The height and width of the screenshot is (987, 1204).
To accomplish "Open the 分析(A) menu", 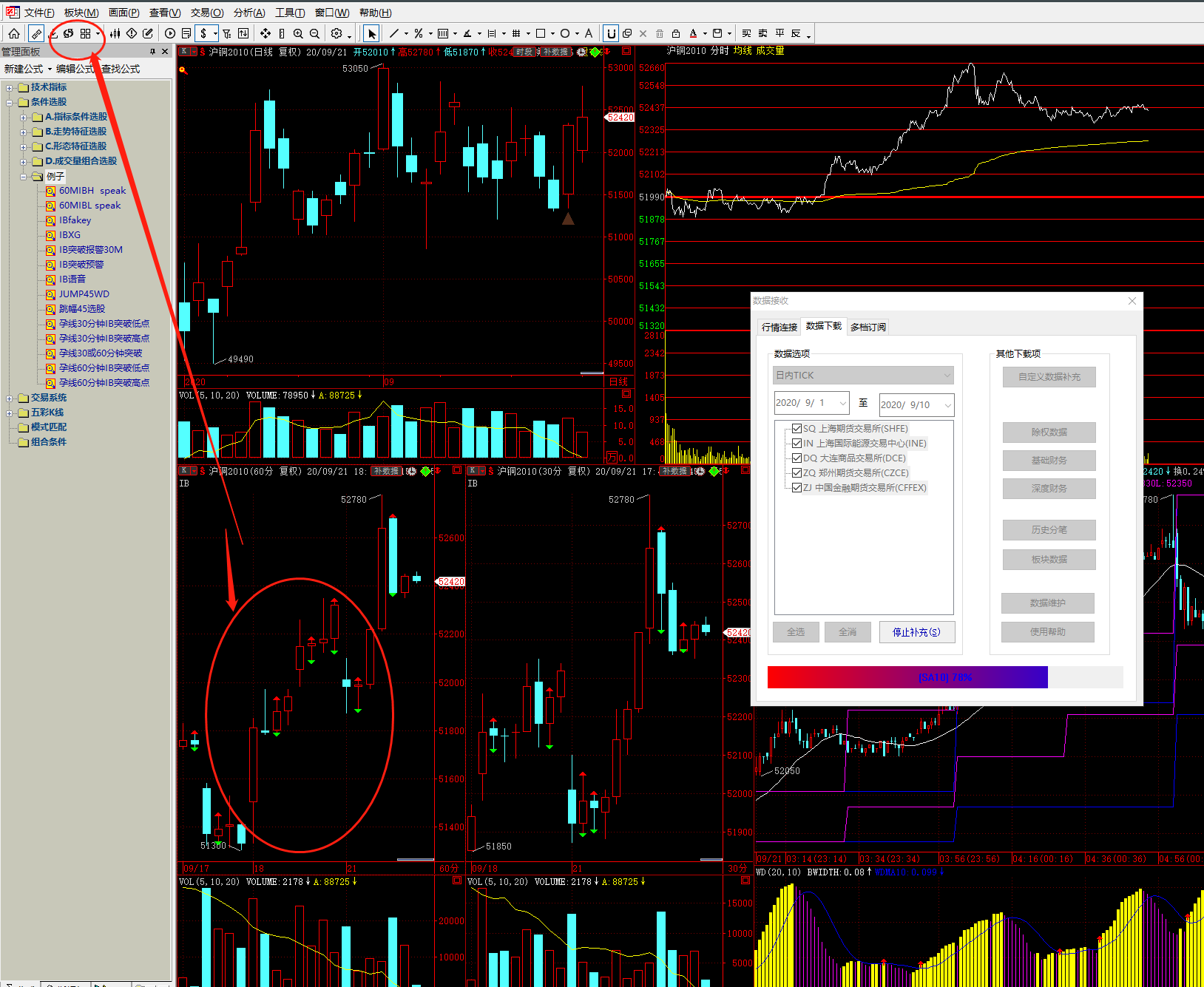I will (x=249, y=13).
